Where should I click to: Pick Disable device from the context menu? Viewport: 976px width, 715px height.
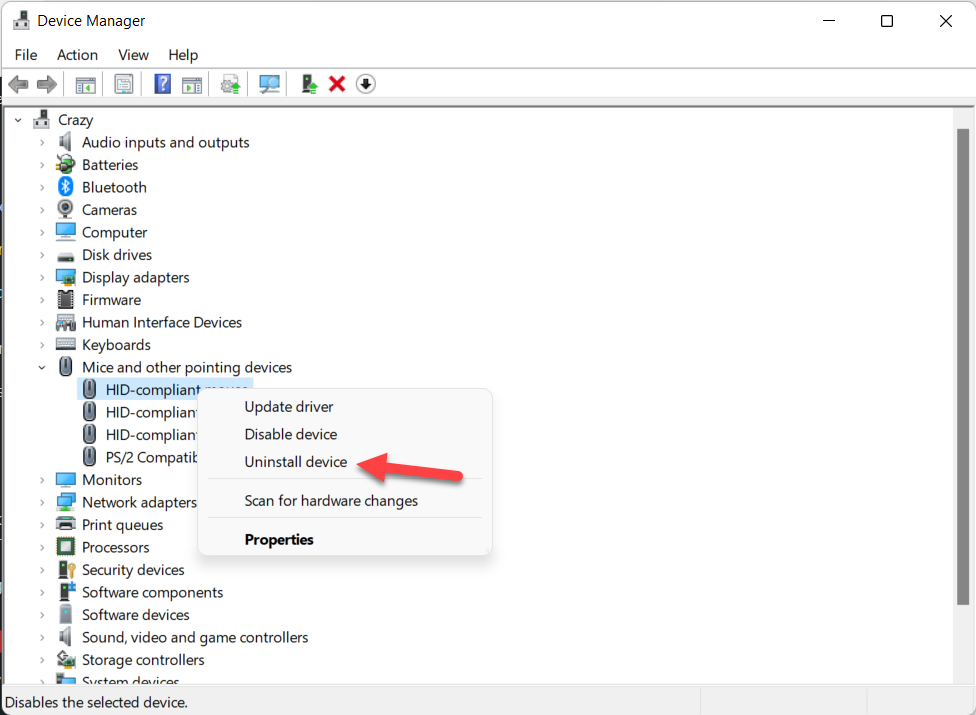pos(291,434)
